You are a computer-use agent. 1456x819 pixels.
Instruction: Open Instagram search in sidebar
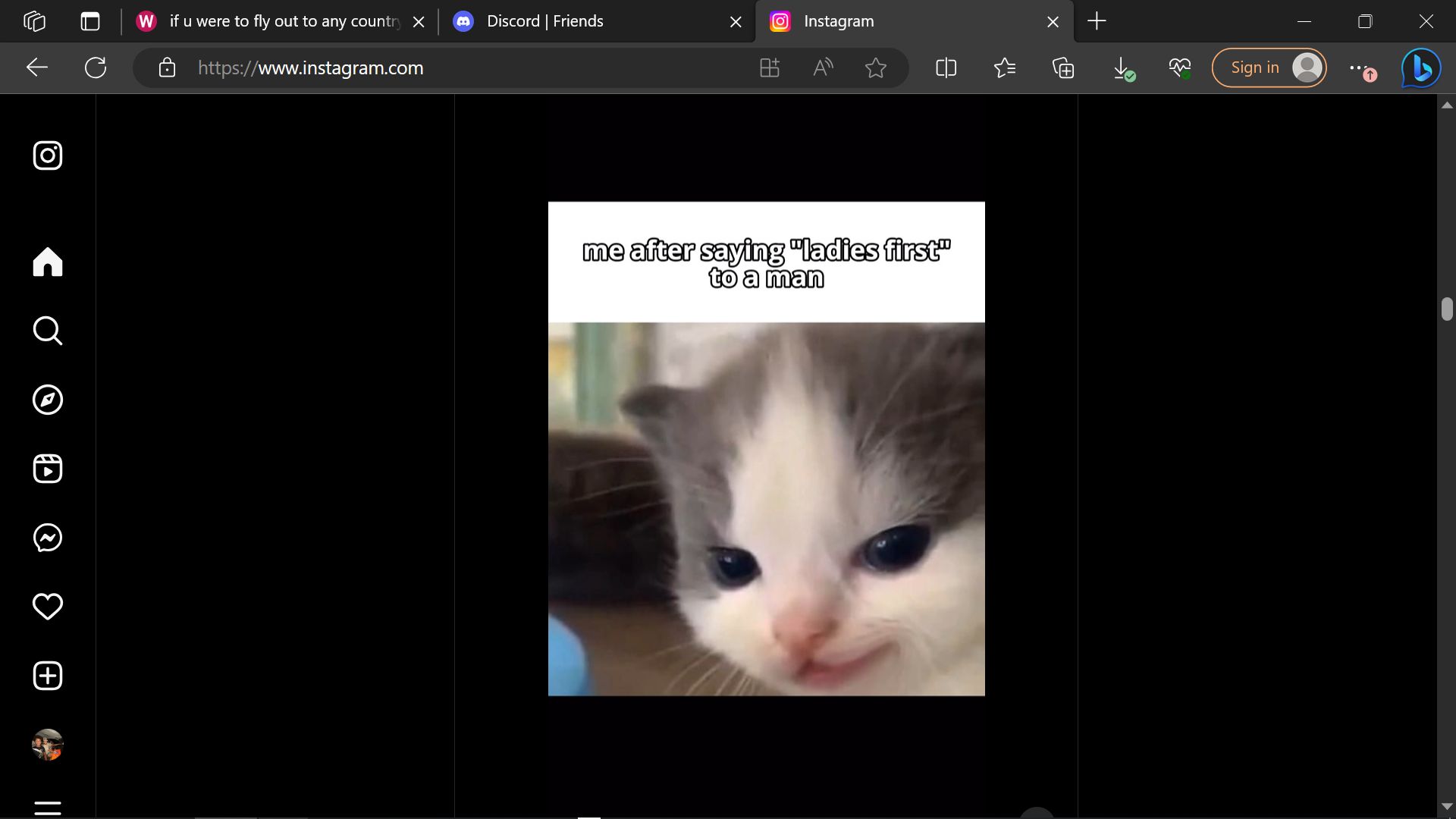48,331
